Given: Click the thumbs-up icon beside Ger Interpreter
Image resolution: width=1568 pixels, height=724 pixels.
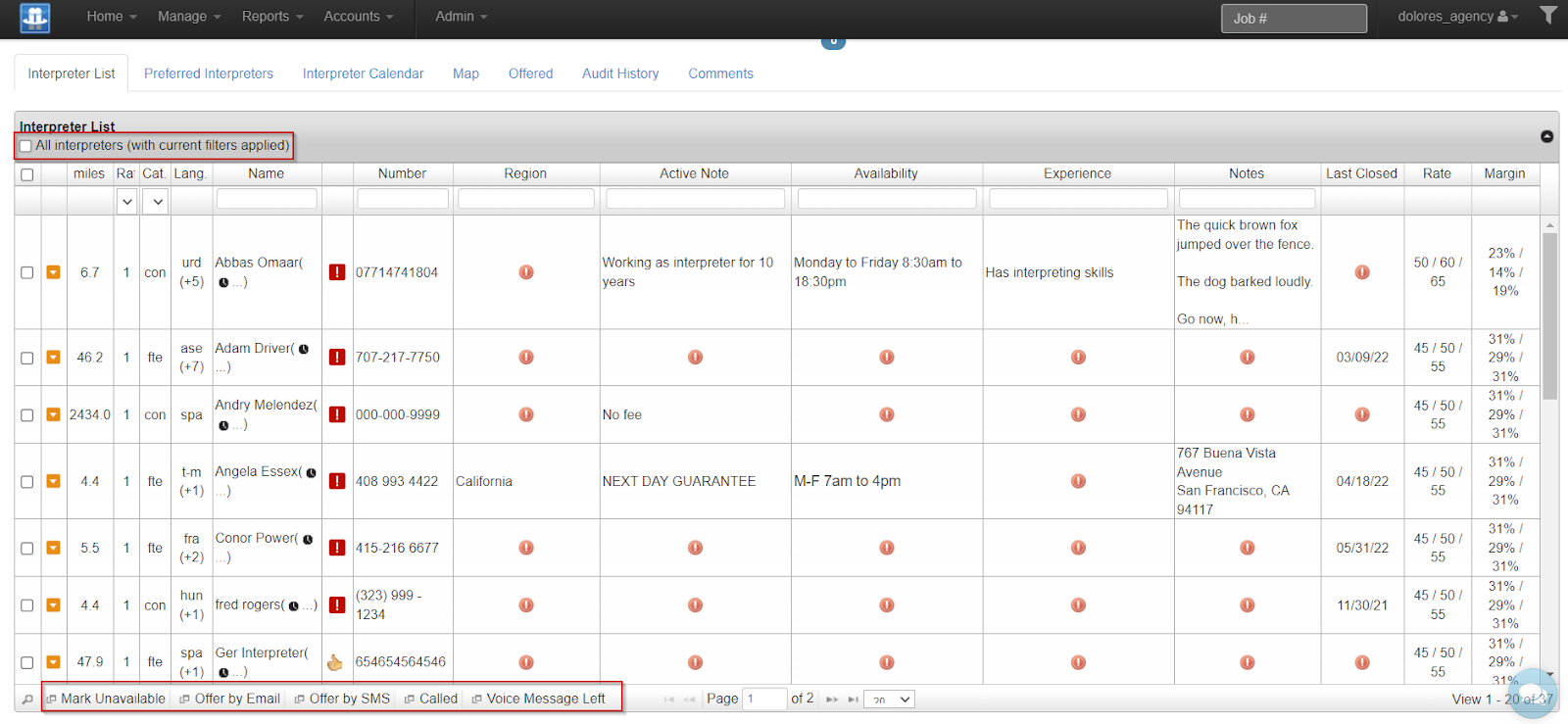Looking at the screenshot, I should (335, 662).
